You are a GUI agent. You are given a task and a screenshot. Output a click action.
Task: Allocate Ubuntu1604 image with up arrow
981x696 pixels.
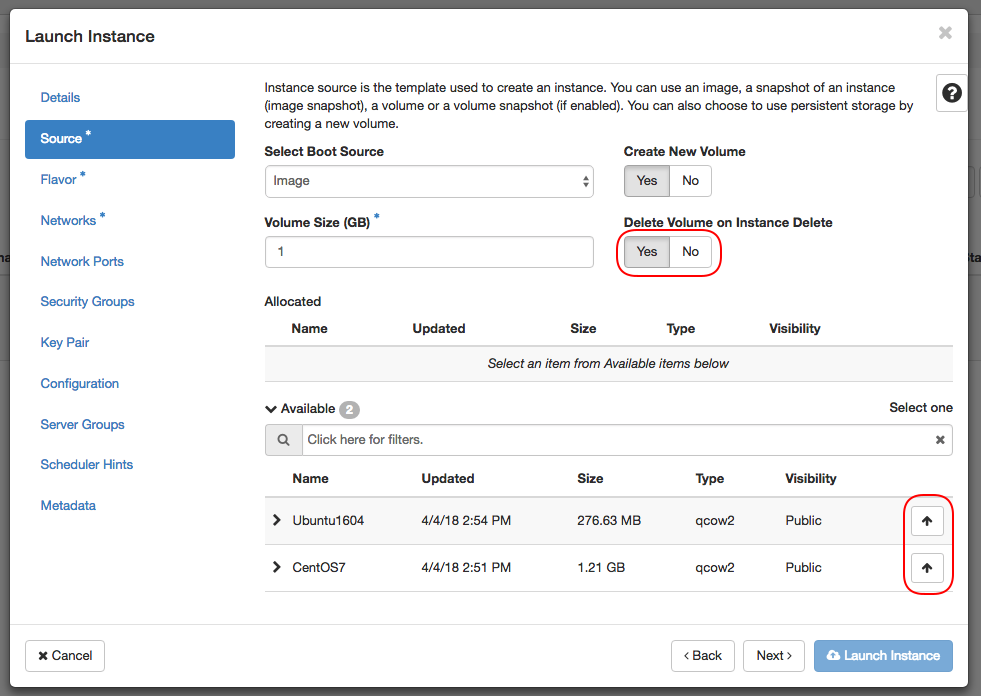coord(927,521)
